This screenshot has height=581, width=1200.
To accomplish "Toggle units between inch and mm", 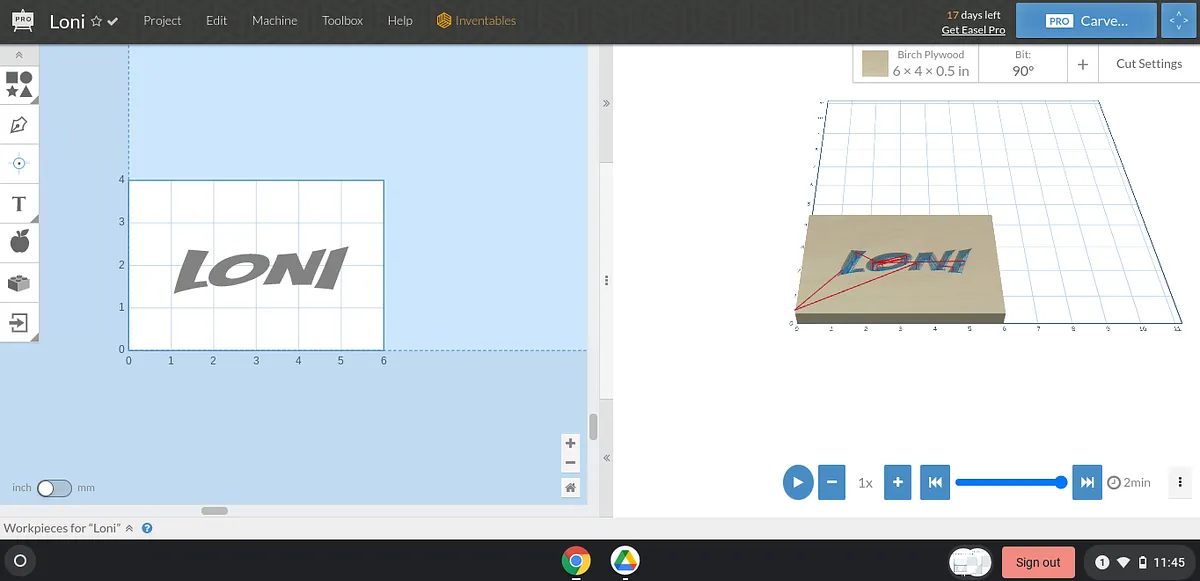I will click(x=54, y=488).
